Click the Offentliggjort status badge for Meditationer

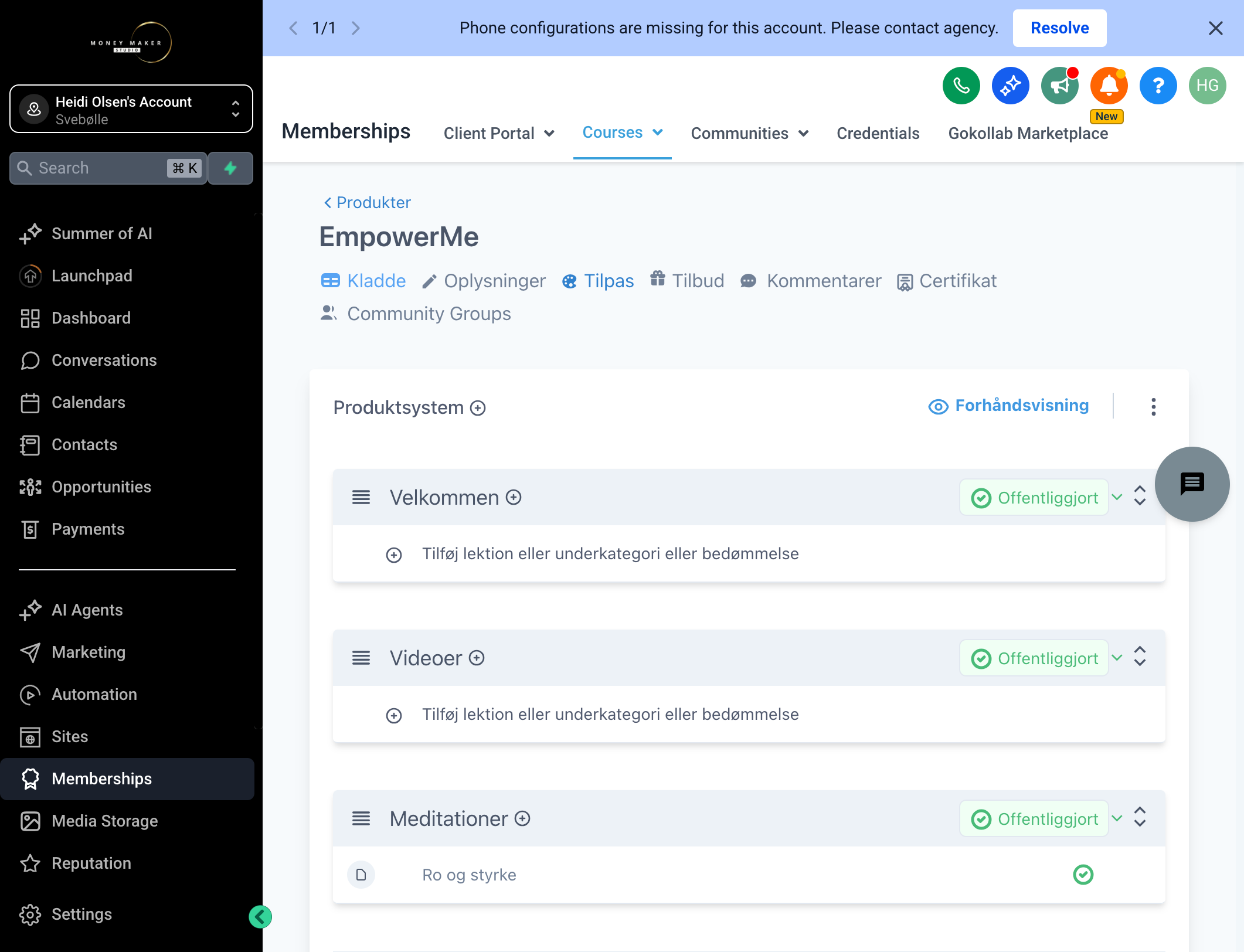tap(1034, 819)
